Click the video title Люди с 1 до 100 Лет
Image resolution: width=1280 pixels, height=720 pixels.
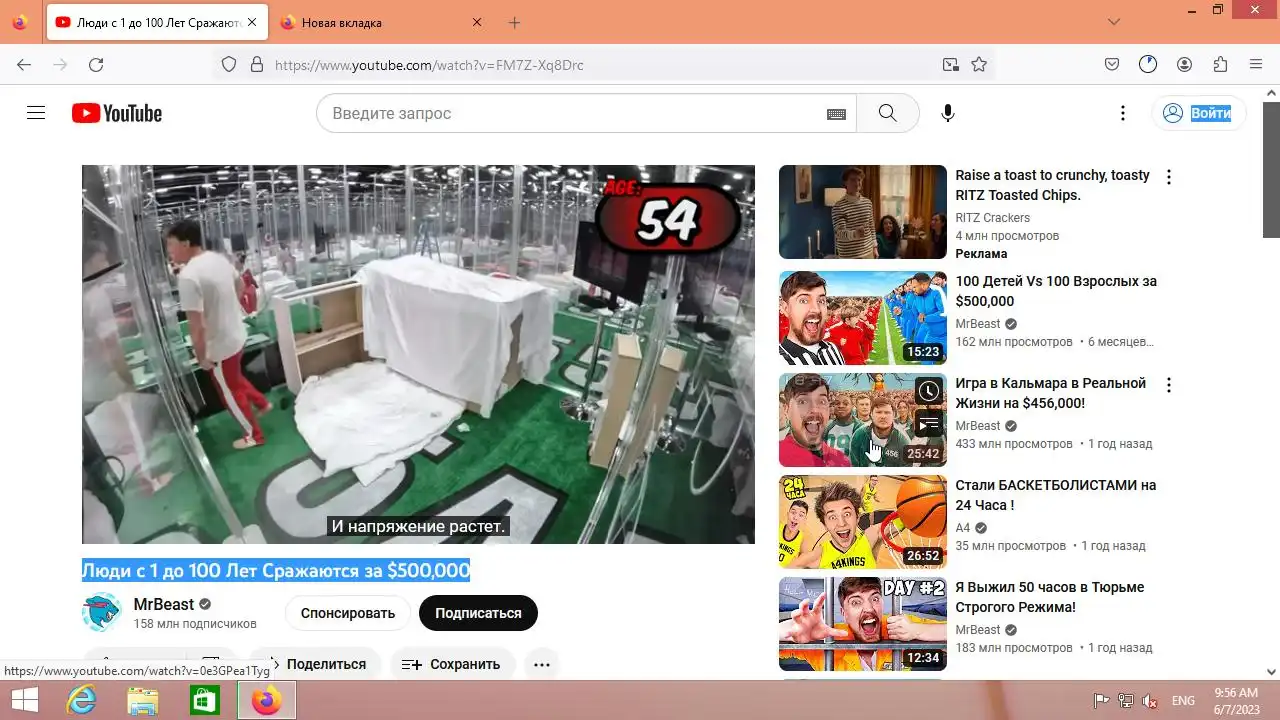click(x=276, y=570)
